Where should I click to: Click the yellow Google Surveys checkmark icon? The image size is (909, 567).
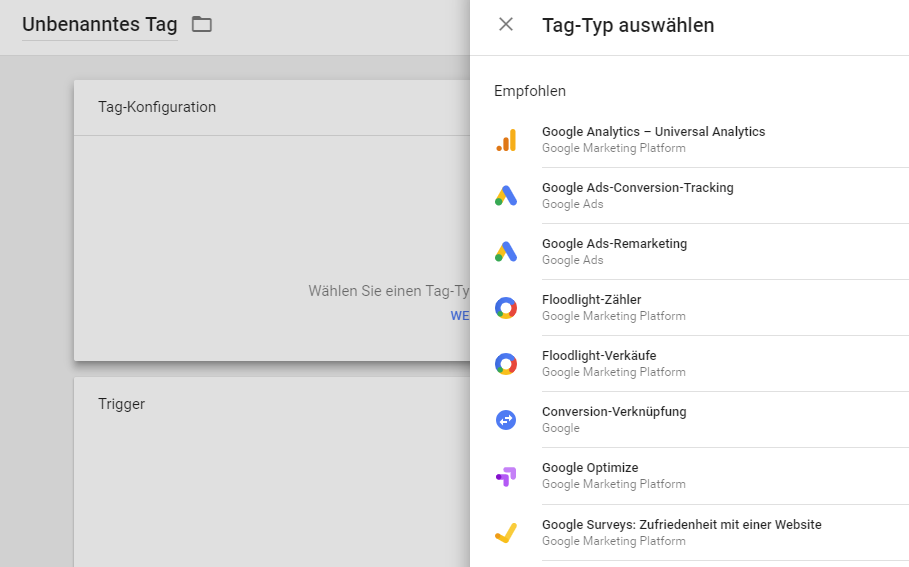(506, 533)
